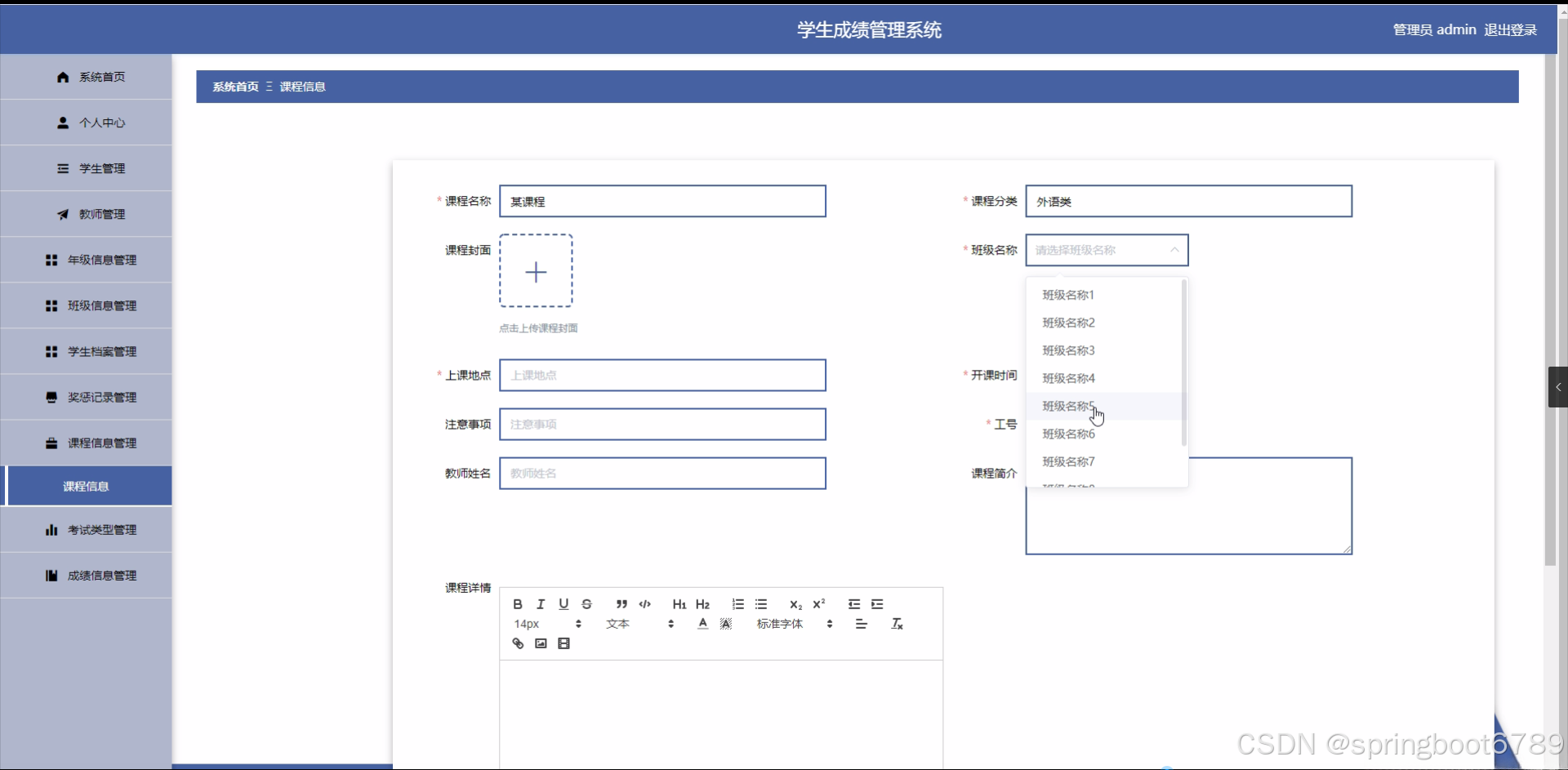Apply strikethrough formatting
This screenshot has height=770, width=1568.
(x=586, y=604)
